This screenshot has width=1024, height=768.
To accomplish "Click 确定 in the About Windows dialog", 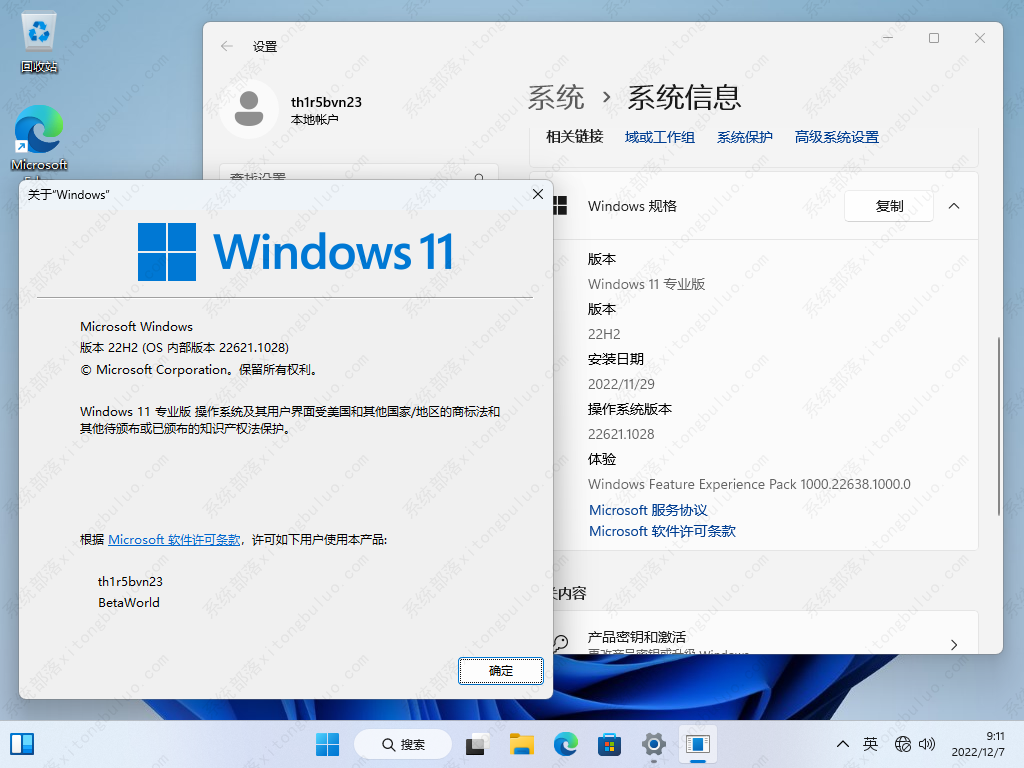I will pos(500,671).
